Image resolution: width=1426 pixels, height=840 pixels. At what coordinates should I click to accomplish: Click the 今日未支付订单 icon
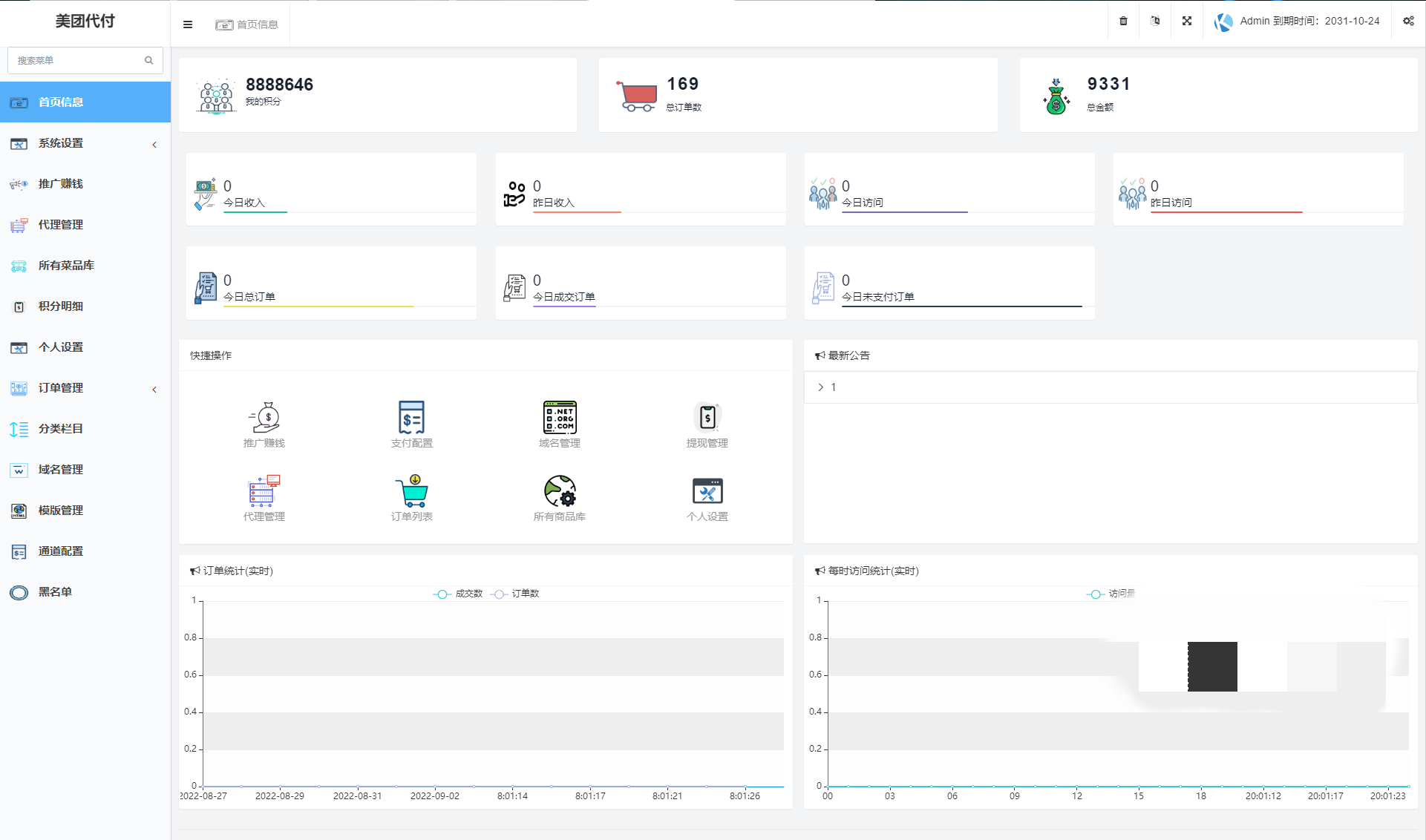(x=823, y=288)
